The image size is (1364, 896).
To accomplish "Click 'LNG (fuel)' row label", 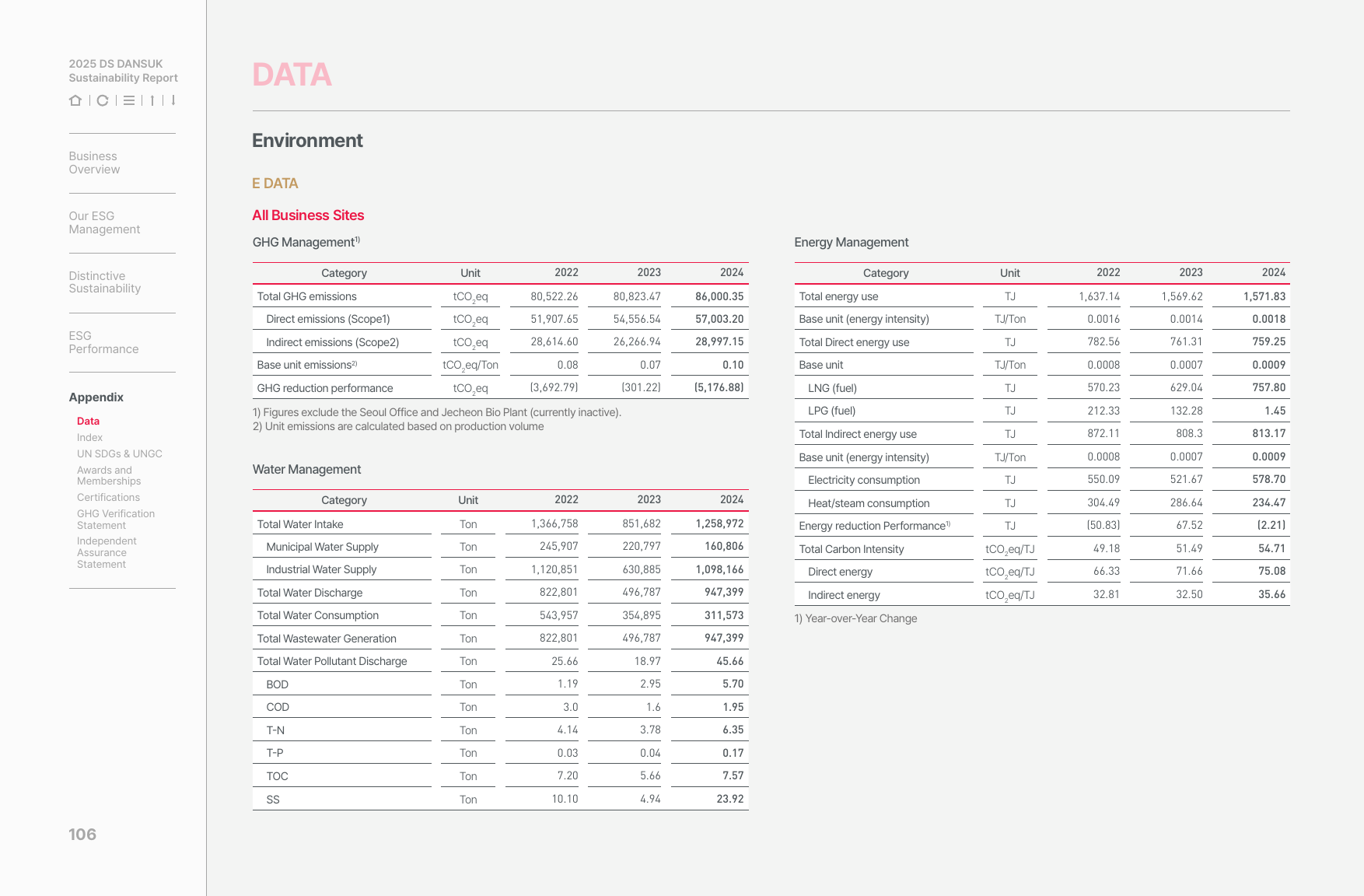I will tap(832, 388).
